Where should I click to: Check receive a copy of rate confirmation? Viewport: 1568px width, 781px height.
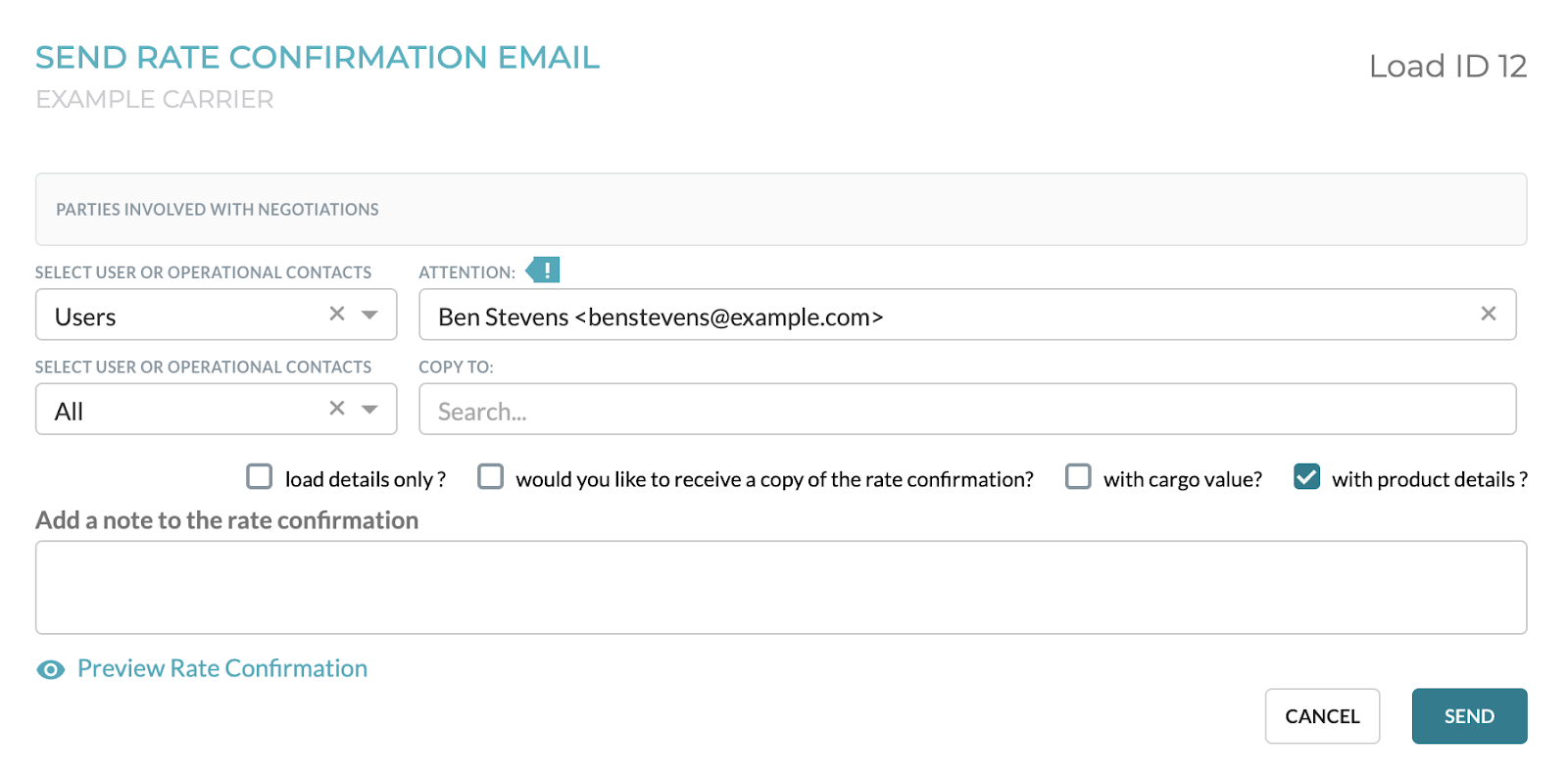point(491,477)
